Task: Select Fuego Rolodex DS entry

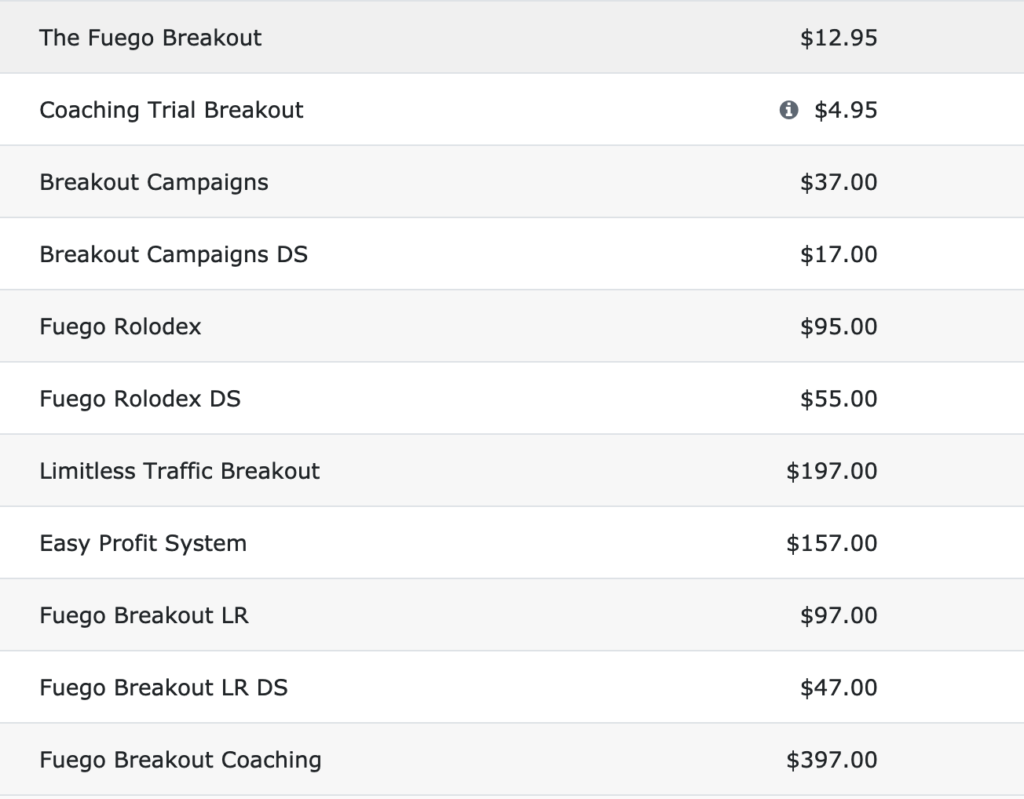Action: pyautogui.click(x=140, y=399)
